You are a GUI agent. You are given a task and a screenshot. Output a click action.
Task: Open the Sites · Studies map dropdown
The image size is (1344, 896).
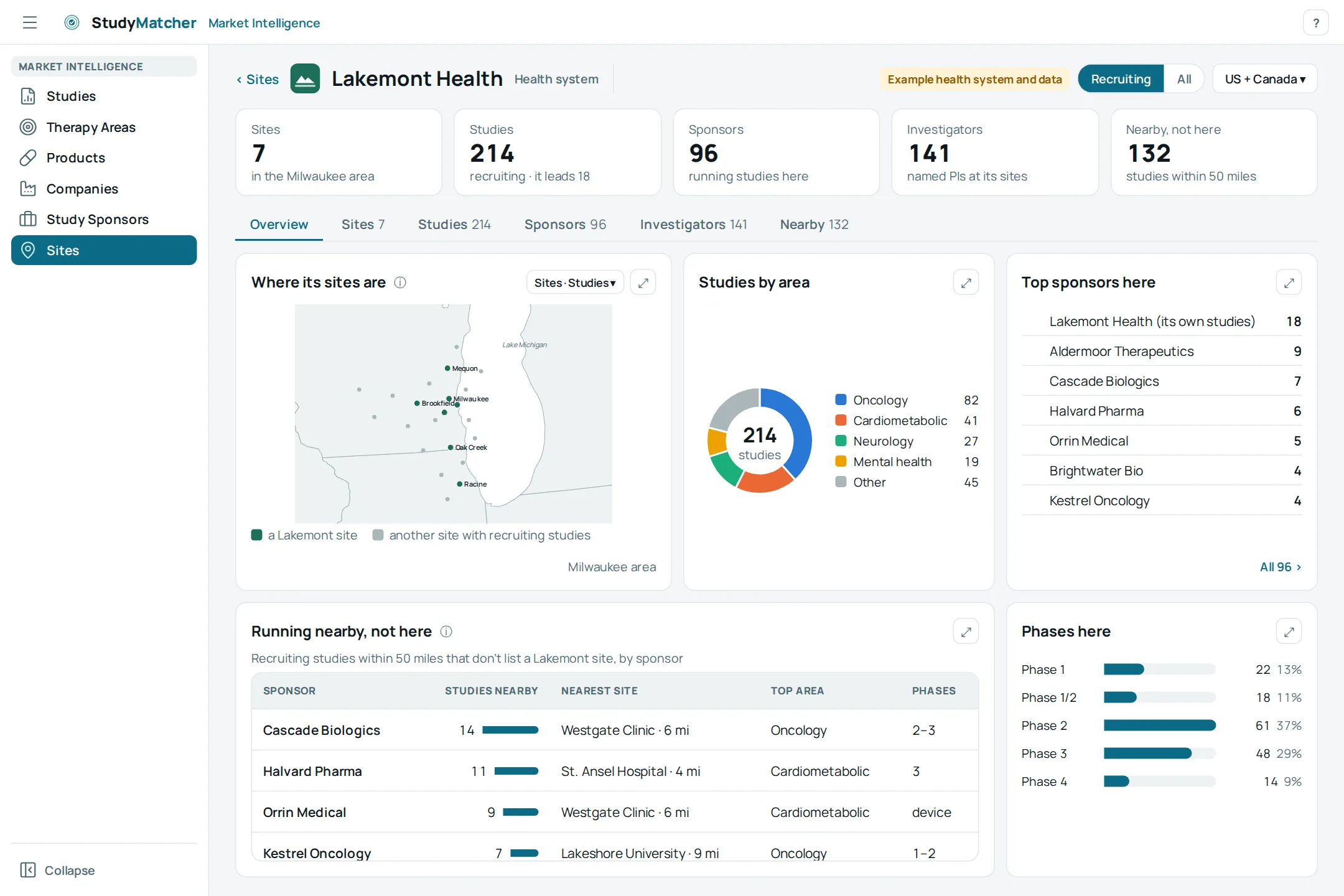[x=575, y=283]
